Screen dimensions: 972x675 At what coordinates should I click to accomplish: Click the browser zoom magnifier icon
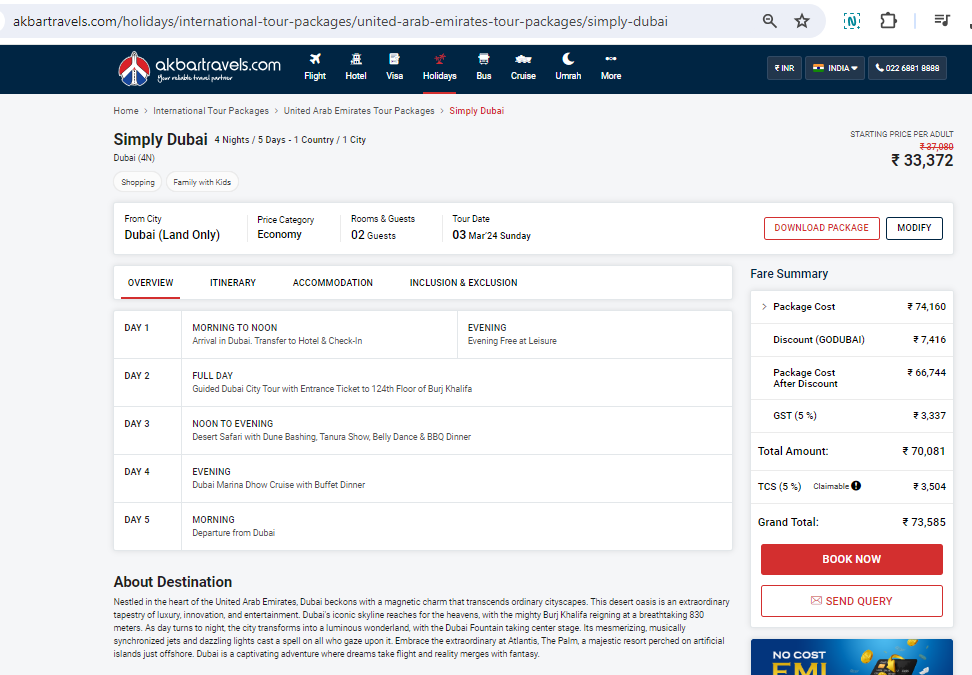click(x=769, y=21)
